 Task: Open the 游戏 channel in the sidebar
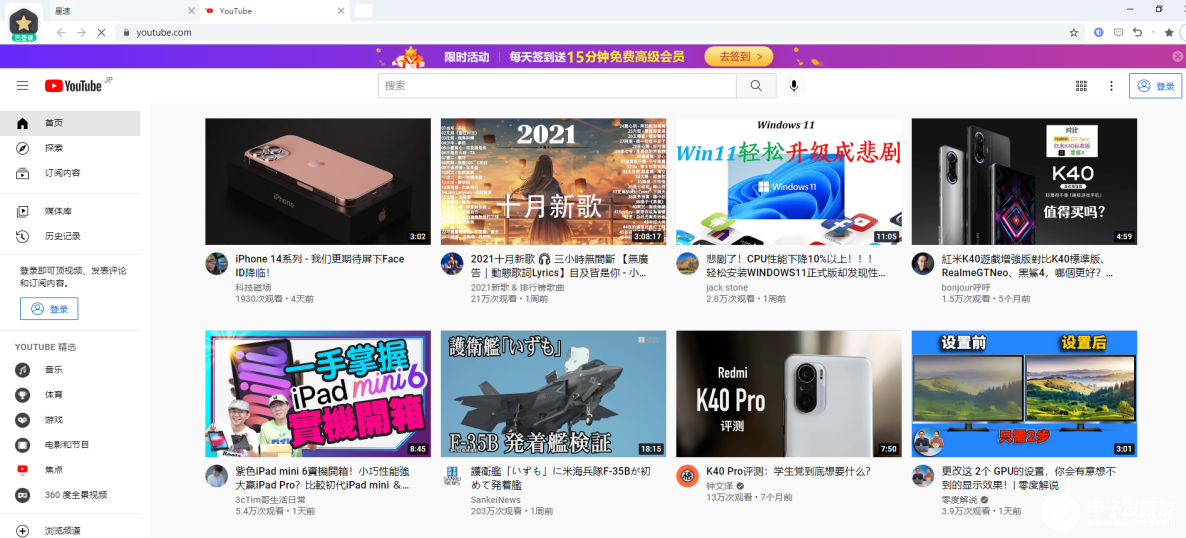pos(70,420)
